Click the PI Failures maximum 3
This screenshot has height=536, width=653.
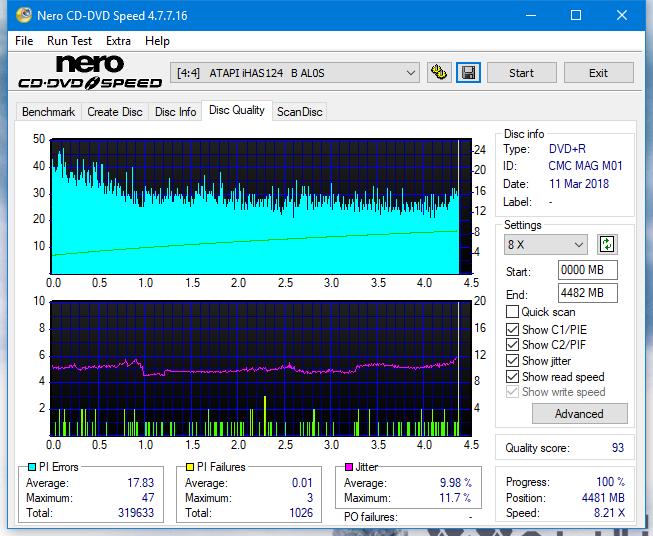click(310, 498)
